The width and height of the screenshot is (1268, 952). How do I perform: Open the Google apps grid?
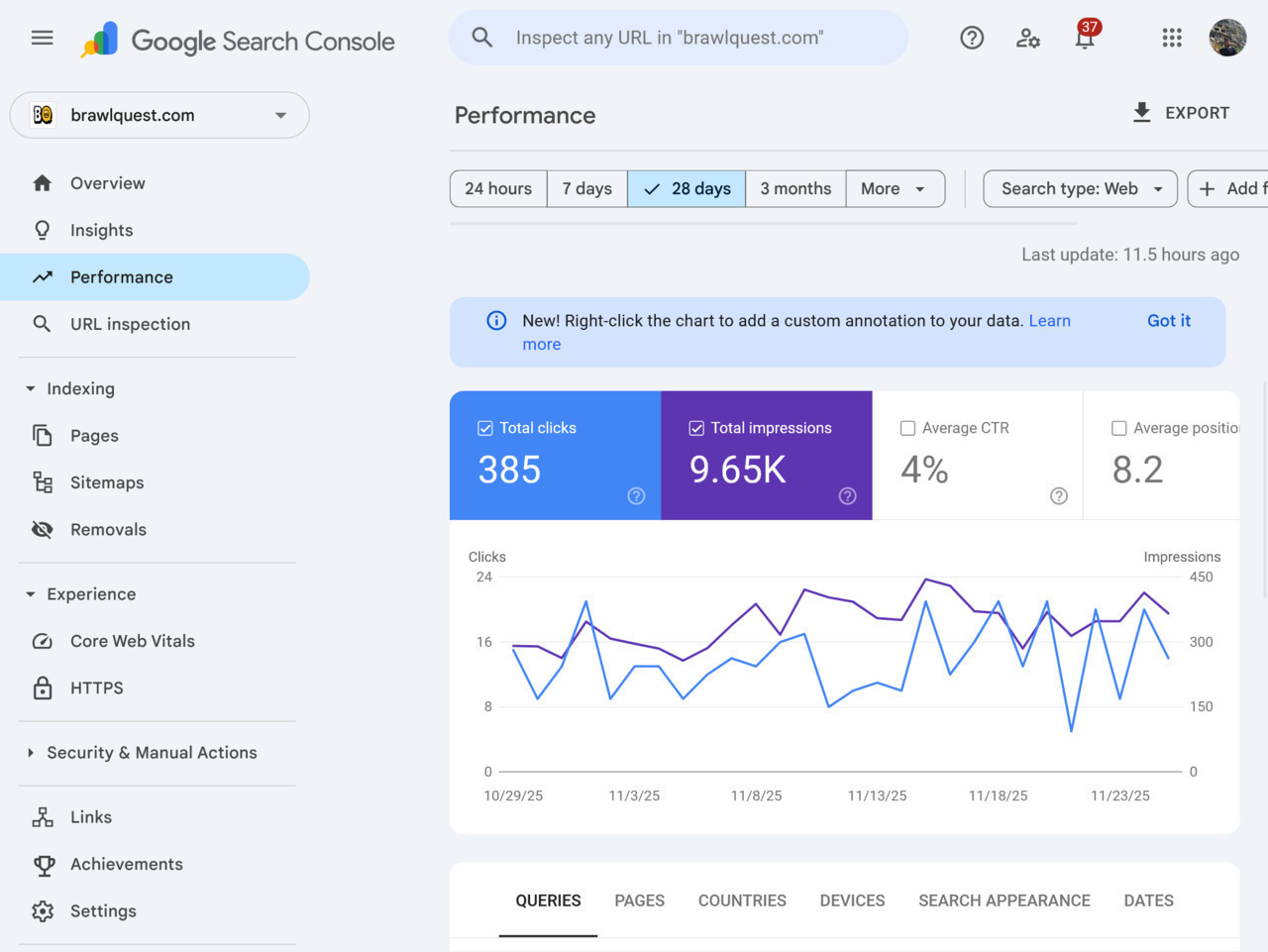pos(1172,38)
